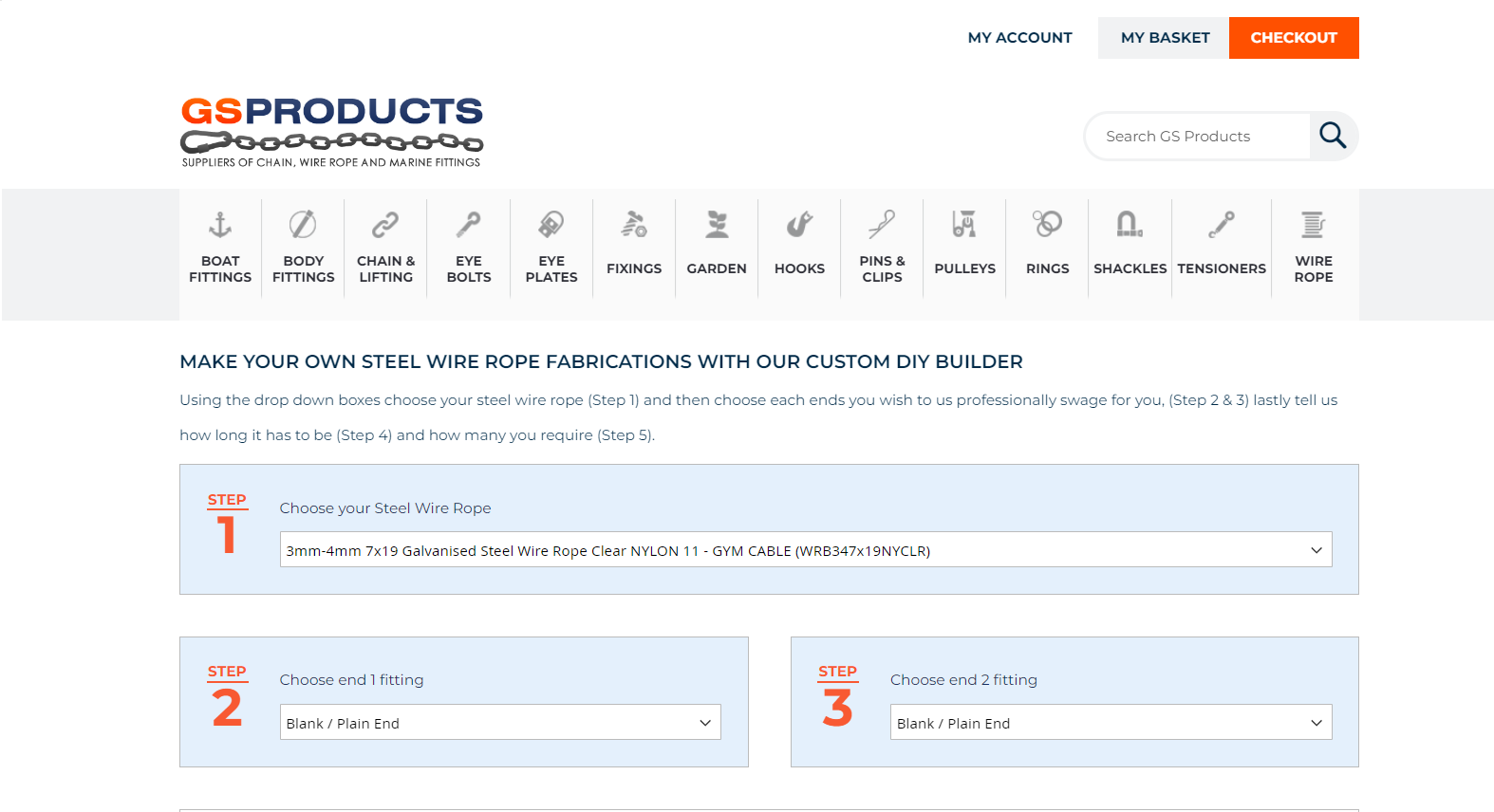Click the GS Products chain logo
The image size is (1494, 812).
tap(332, 132)
